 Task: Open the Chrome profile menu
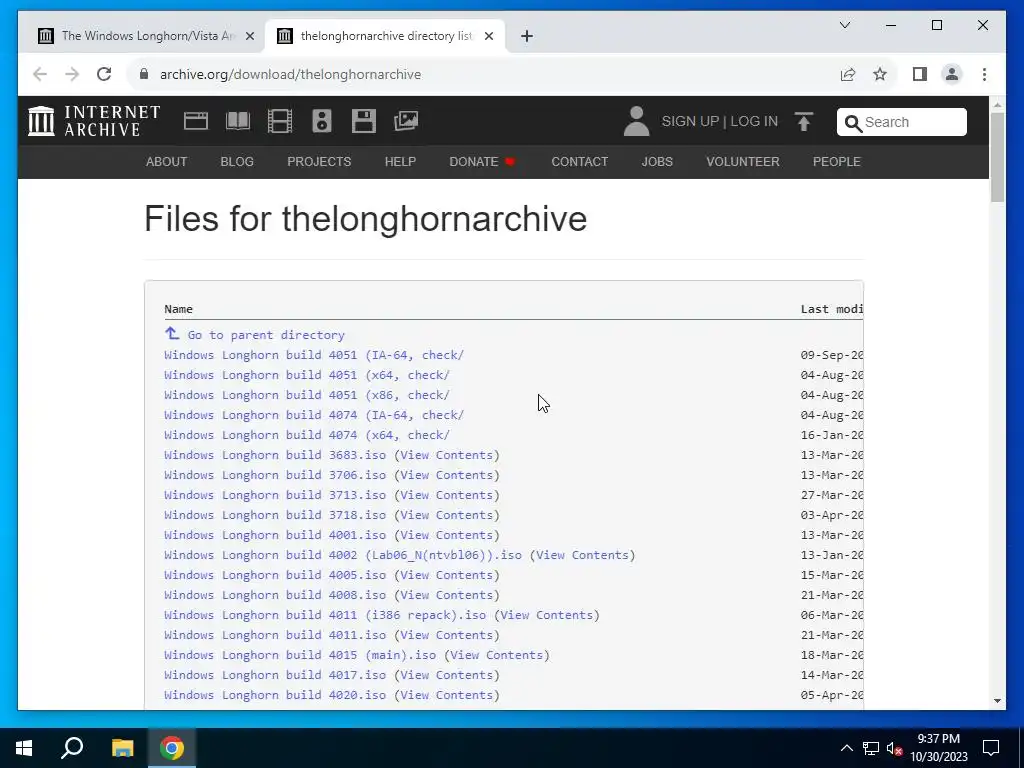(952, 74)
